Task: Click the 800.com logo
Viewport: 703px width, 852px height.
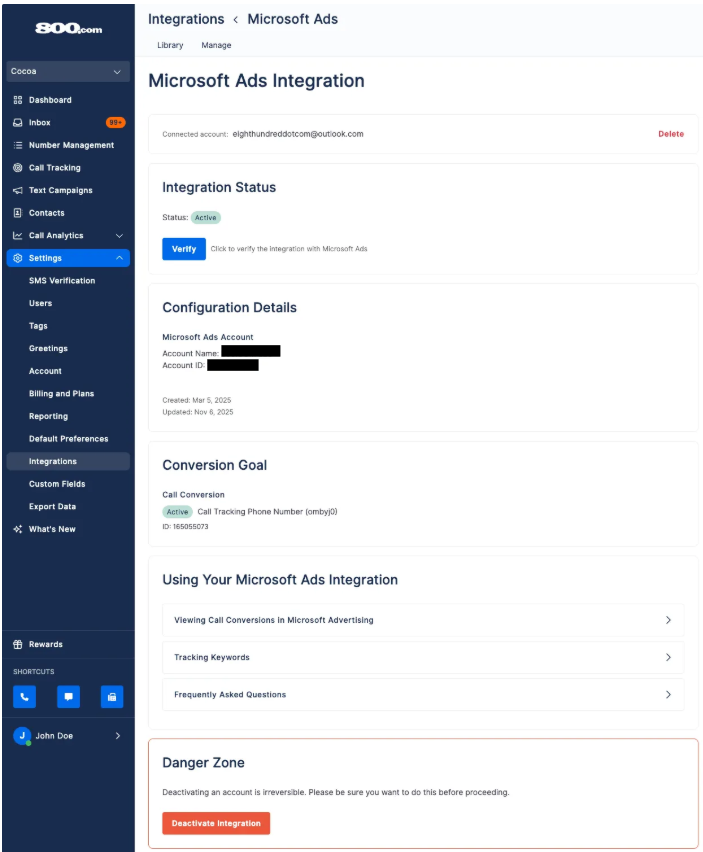Action: tap(68, 28)
